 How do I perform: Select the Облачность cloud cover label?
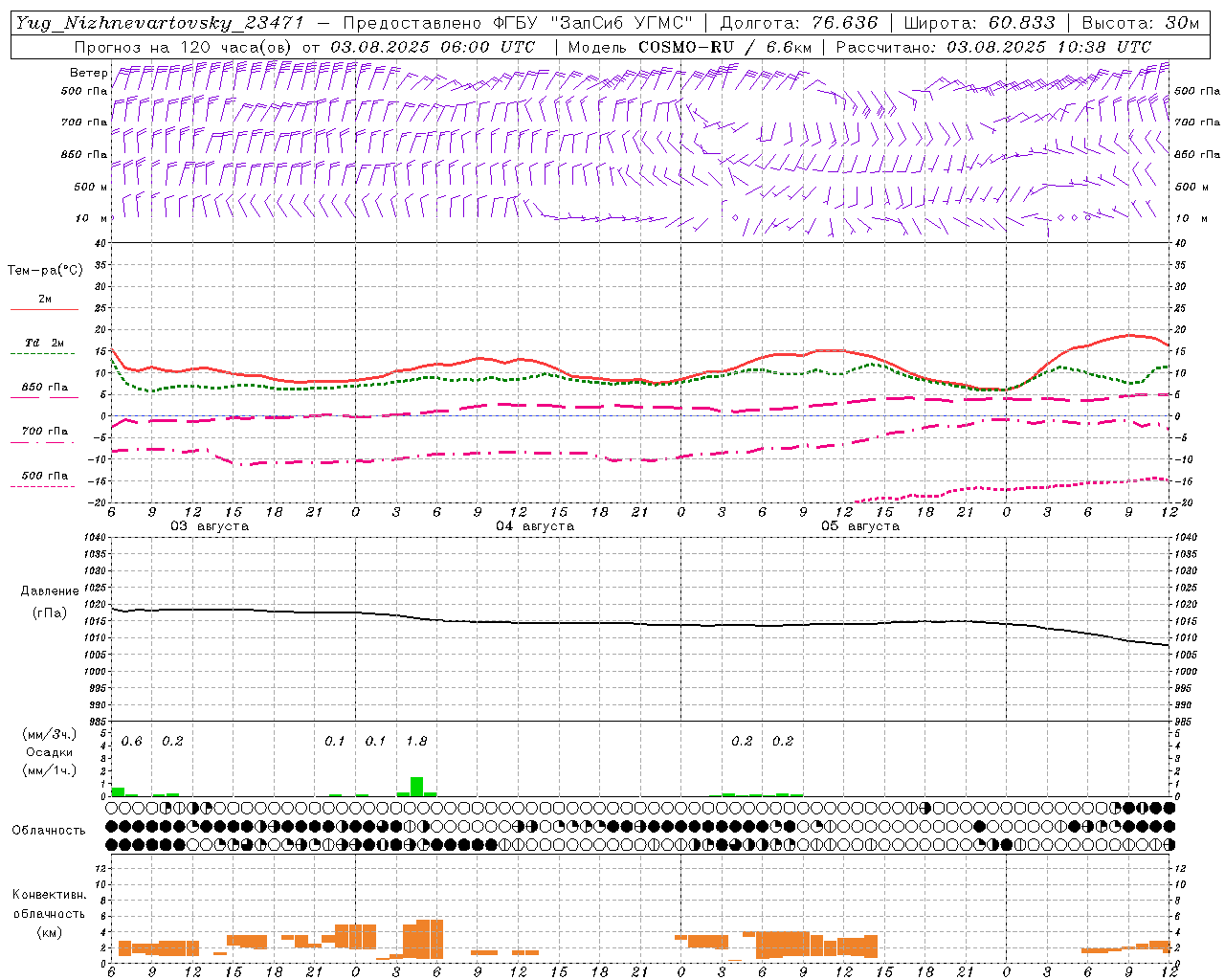pyautogui.click(x=49, y=830)
